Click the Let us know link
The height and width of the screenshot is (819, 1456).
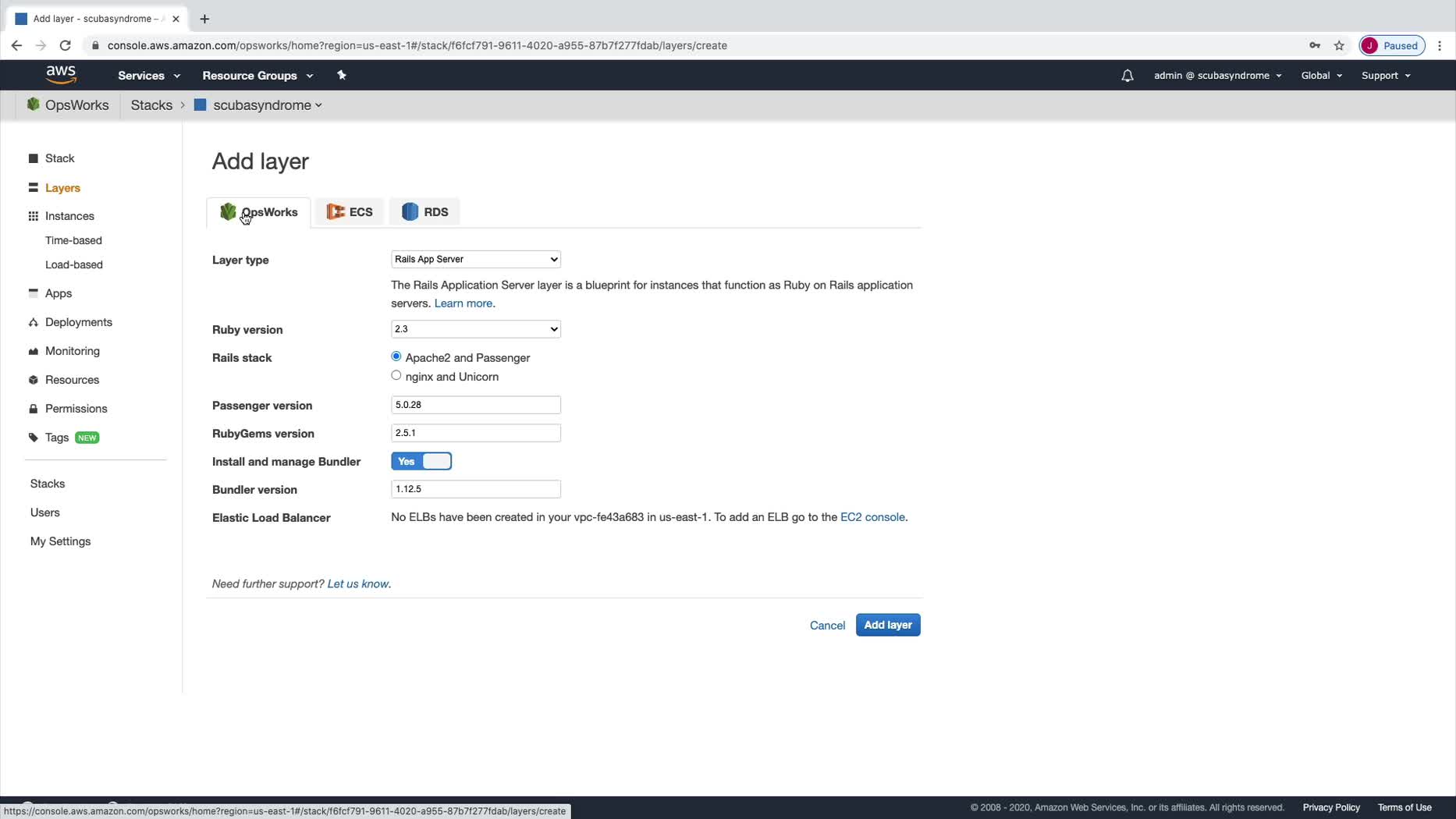357,584
